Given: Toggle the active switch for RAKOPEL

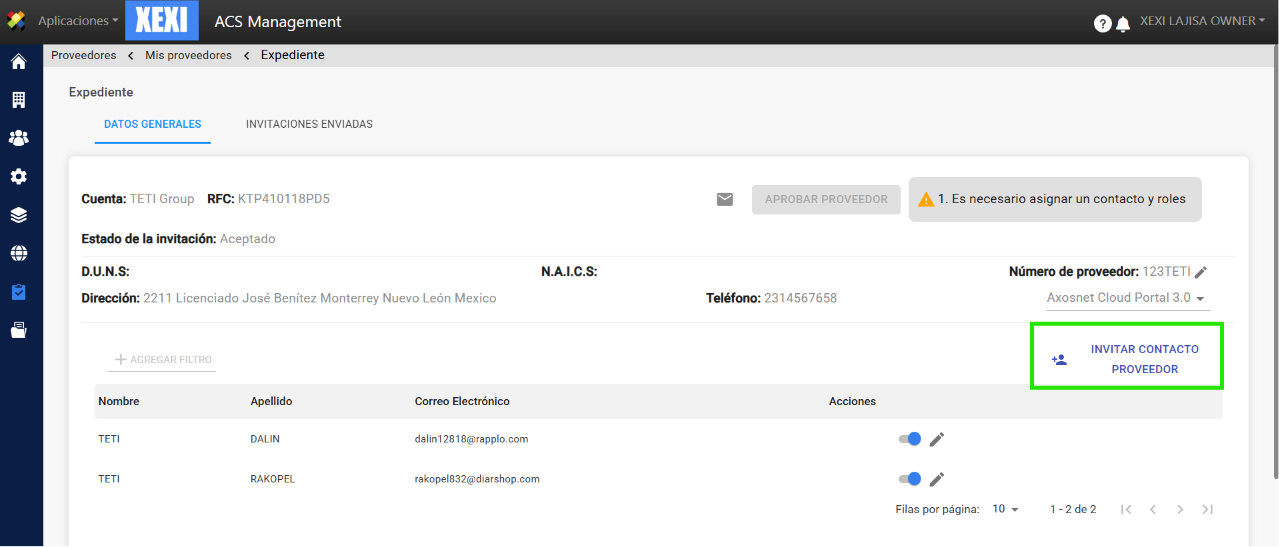Looking at the screenshot, I should point(910,479).
